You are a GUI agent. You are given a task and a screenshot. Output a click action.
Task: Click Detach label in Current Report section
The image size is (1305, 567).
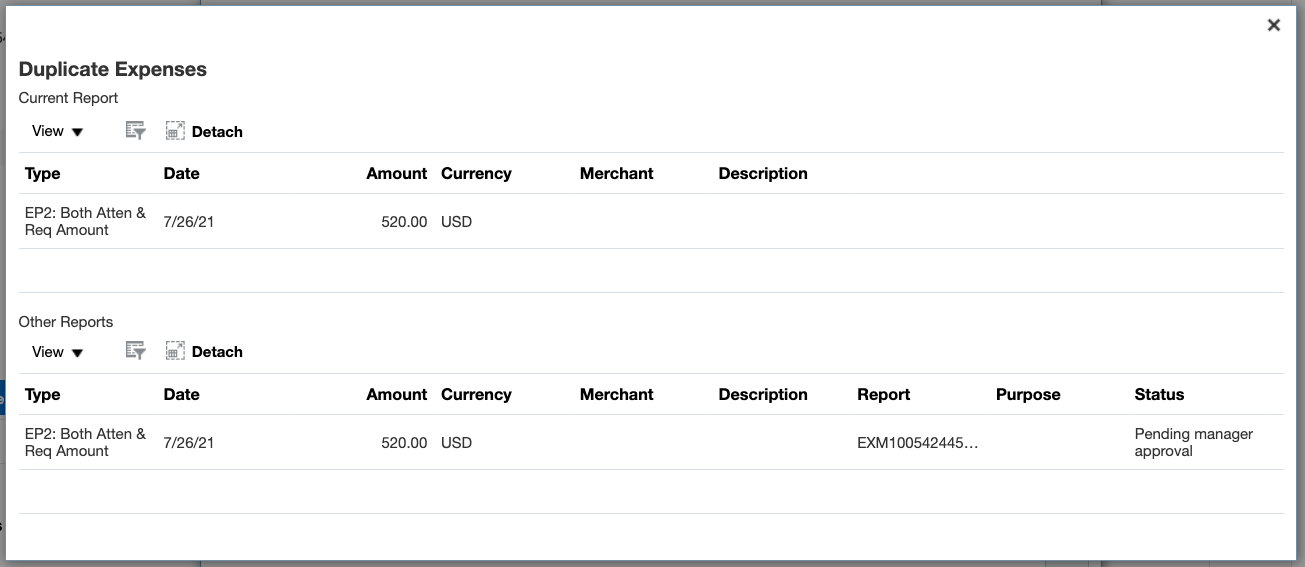point(217,132)
